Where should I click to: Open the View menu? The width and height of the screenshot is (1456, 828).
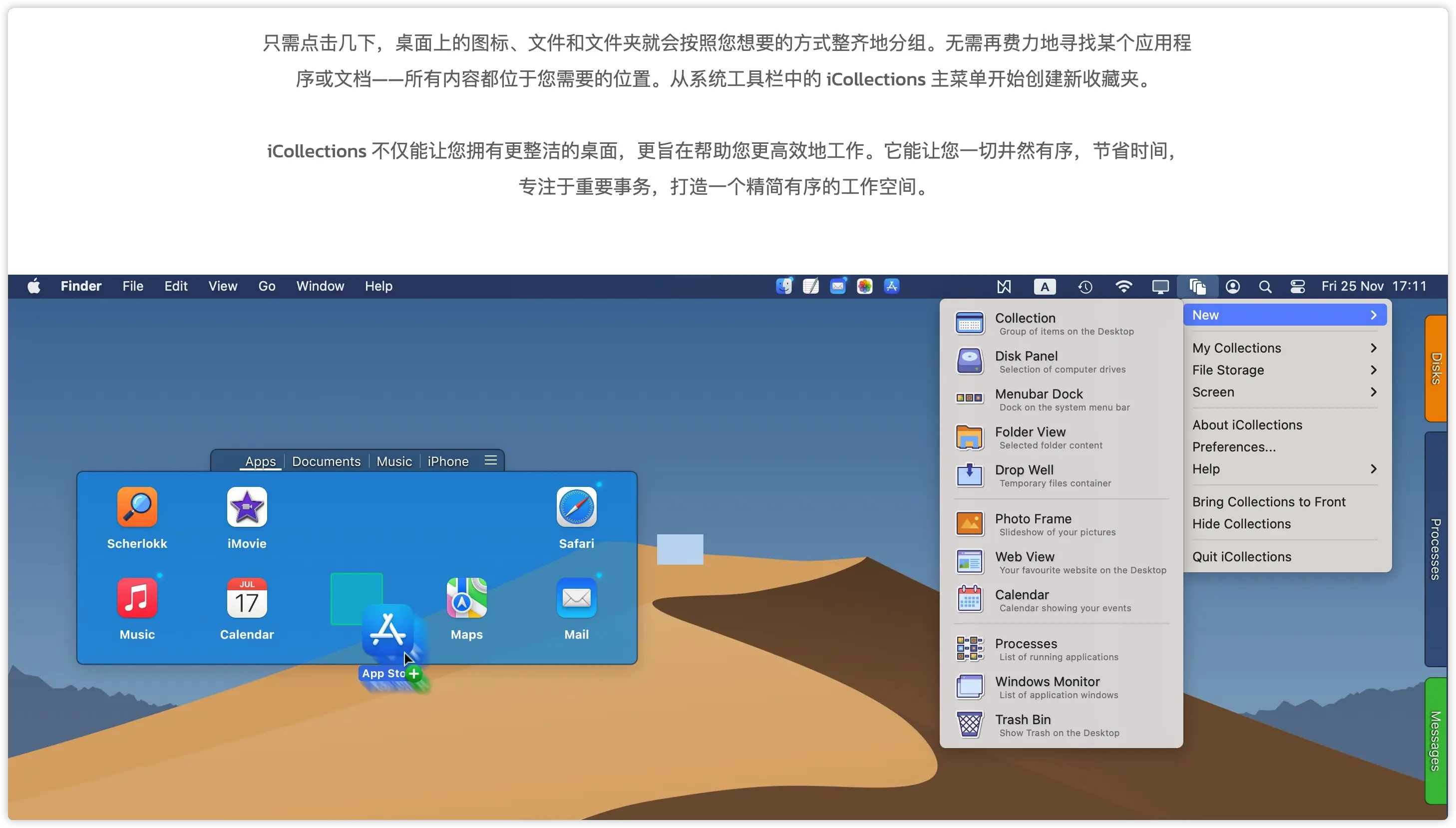click(222, 286)
